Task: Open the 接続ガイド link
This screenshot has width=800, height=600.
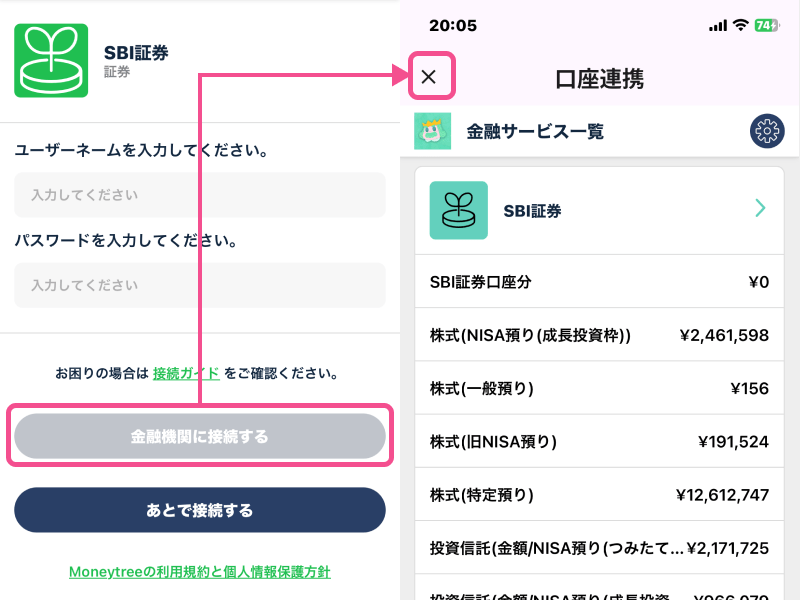Action: [x=186, y=373]
